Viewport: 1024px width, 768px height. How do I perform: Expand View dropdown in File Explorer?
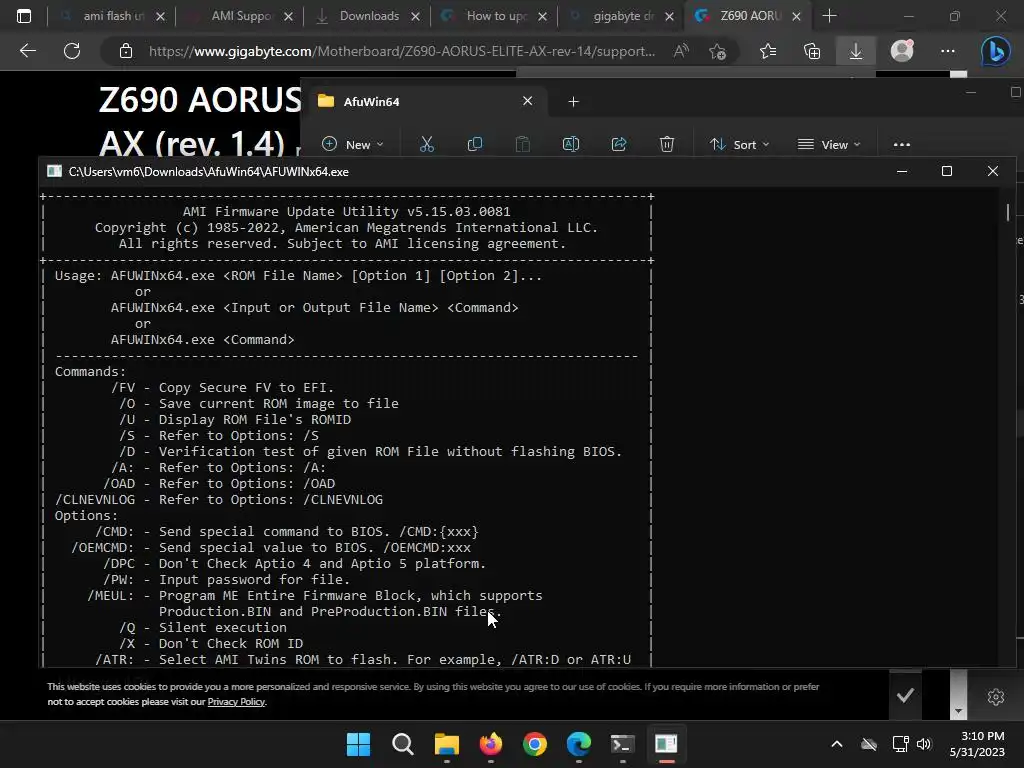click(829, 144)
